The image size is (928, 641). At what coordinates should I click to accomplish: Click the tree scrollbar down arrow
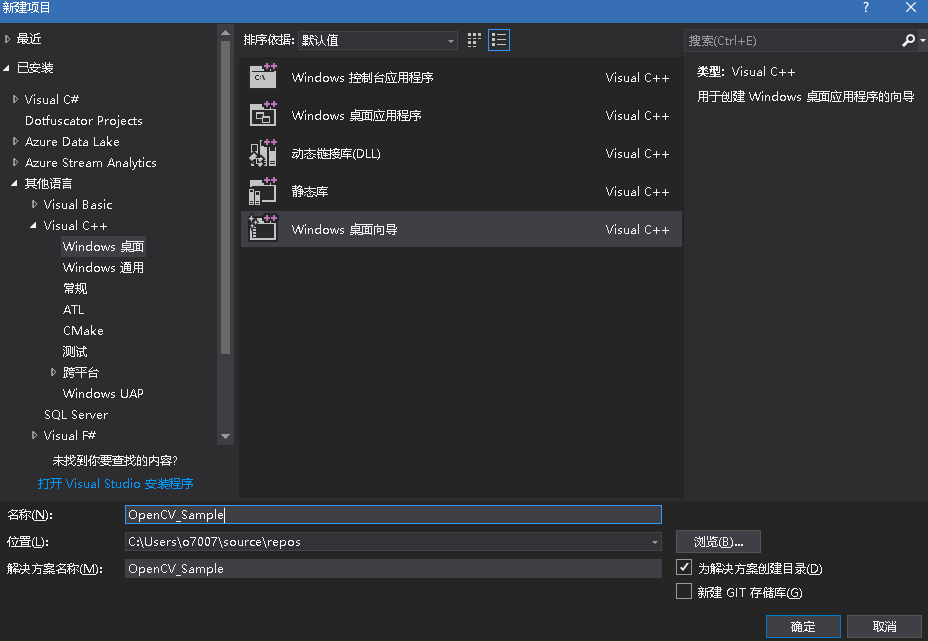pyautogui.click(x=225, y=436)
